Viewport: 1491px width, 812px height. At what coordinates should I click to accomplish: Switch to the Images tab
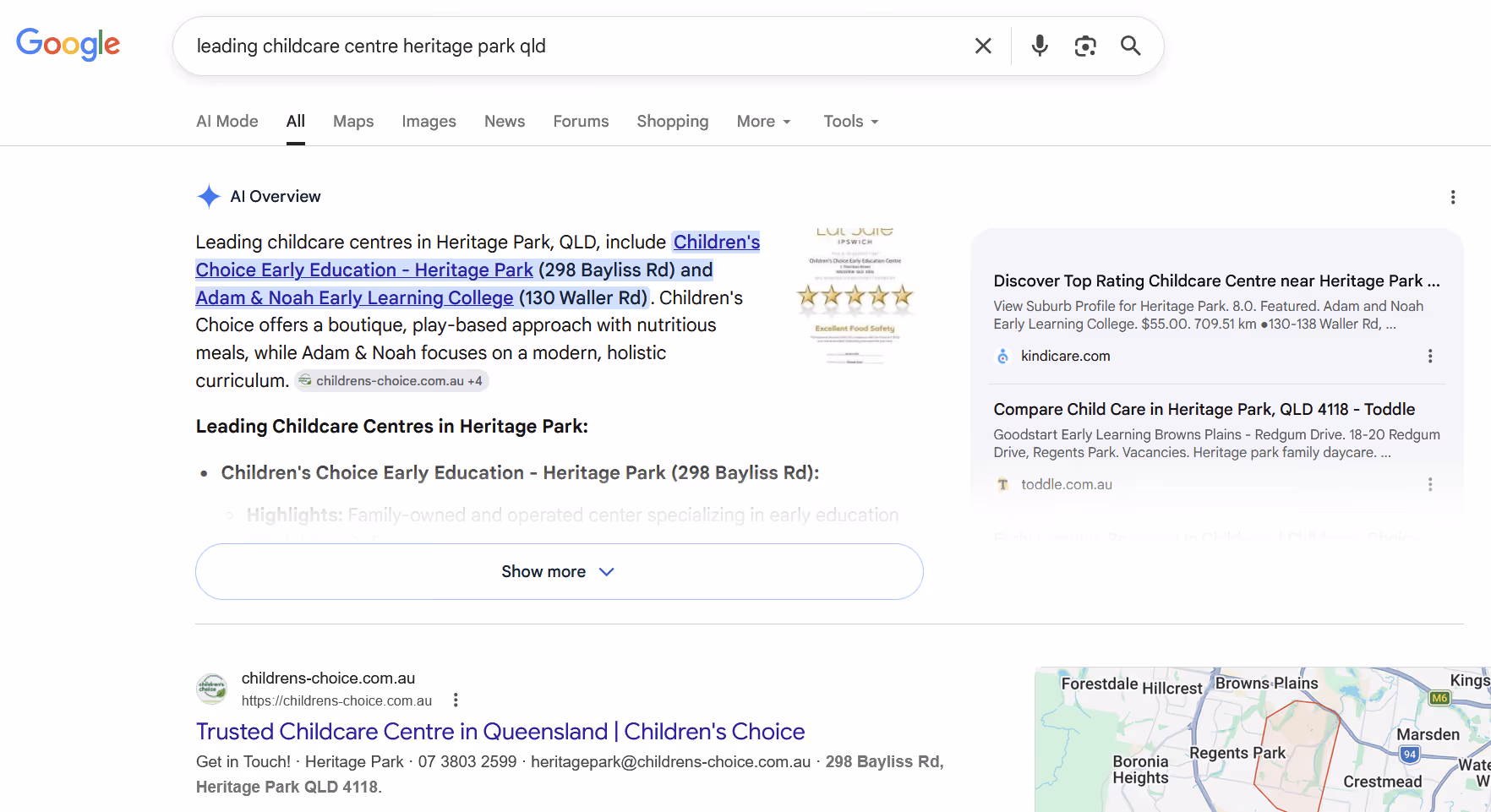(429, 122)
